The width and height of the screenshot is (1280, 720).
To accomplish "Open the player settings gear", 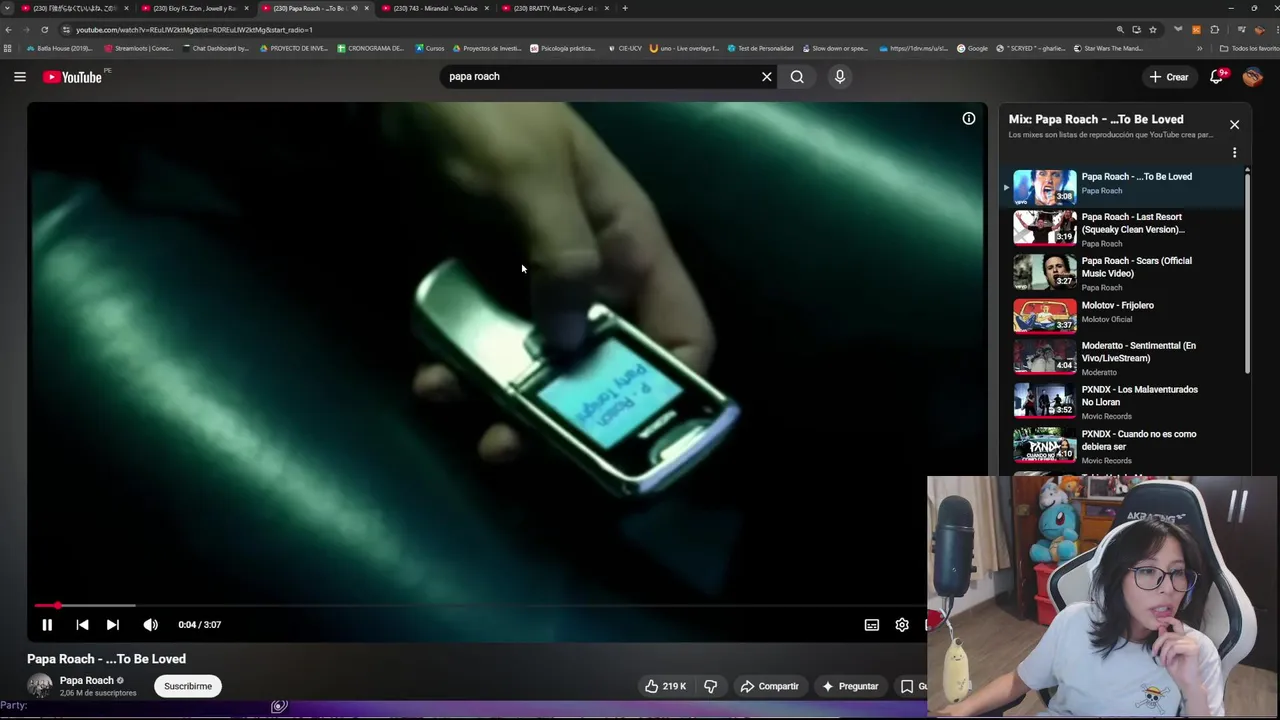I will [x=902, y=625].
